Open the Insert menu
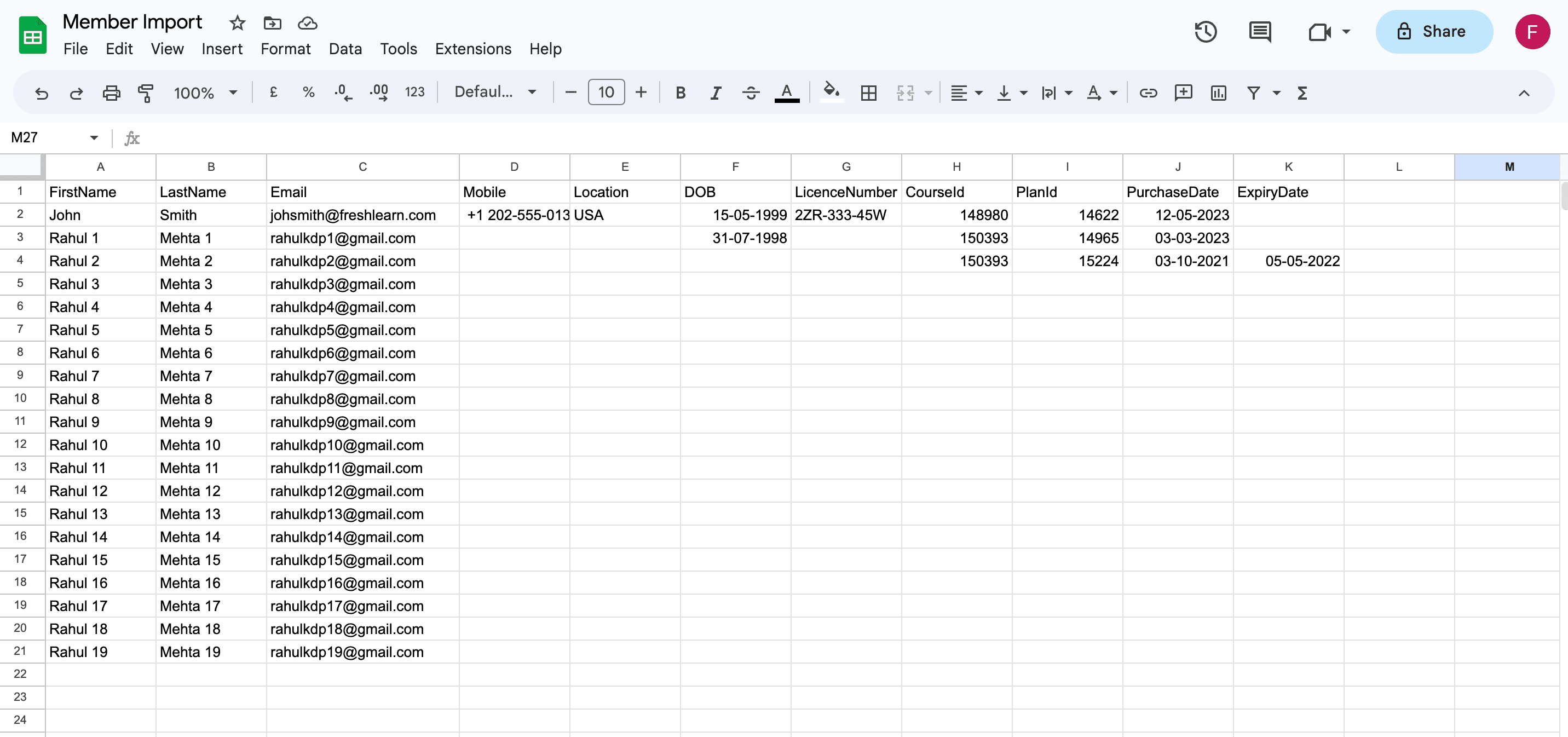This screenshot has width=1568, height=737. 222,49
